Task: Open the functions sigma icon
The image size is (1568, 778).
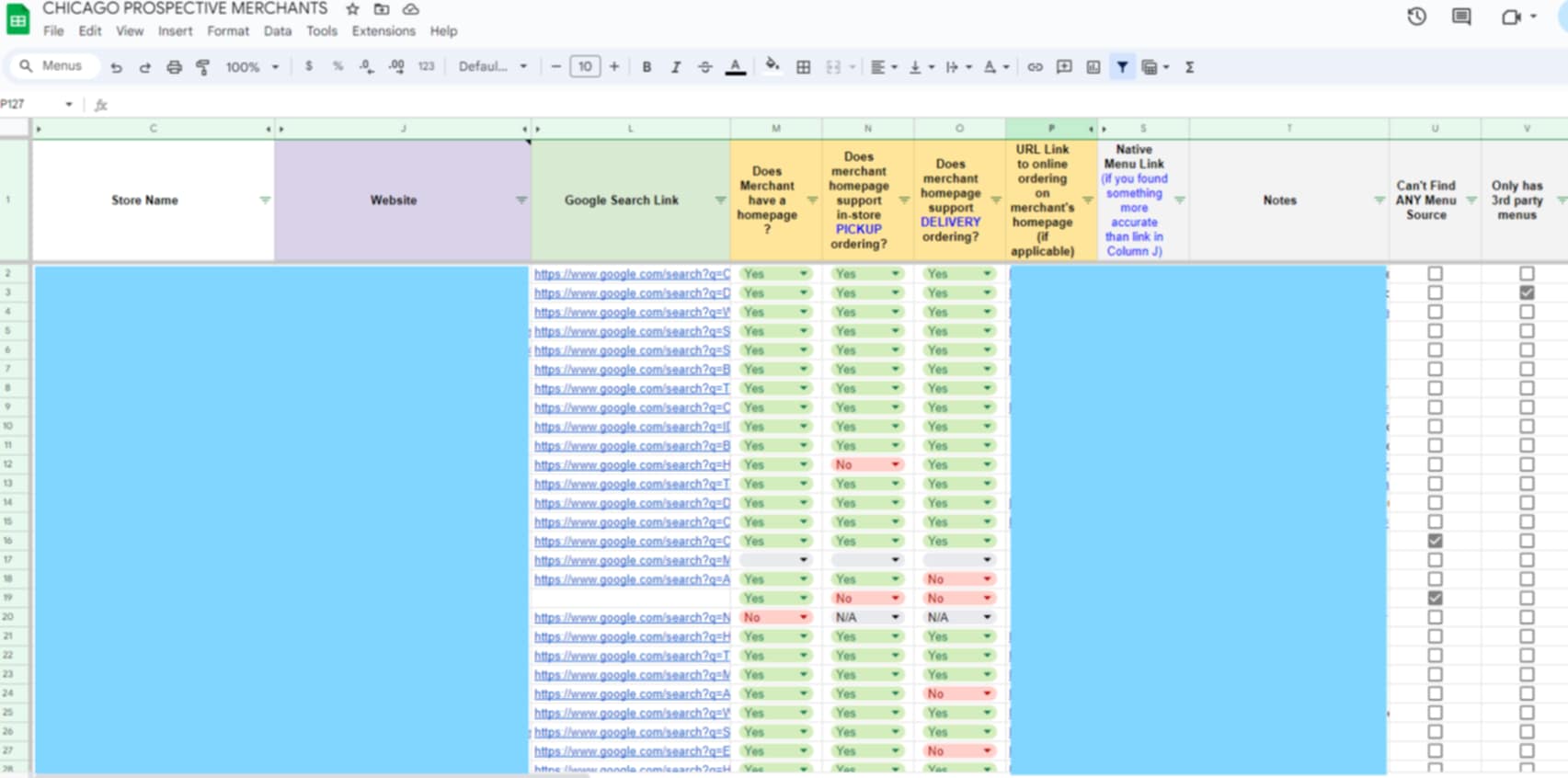Action: pos(1189,67)
